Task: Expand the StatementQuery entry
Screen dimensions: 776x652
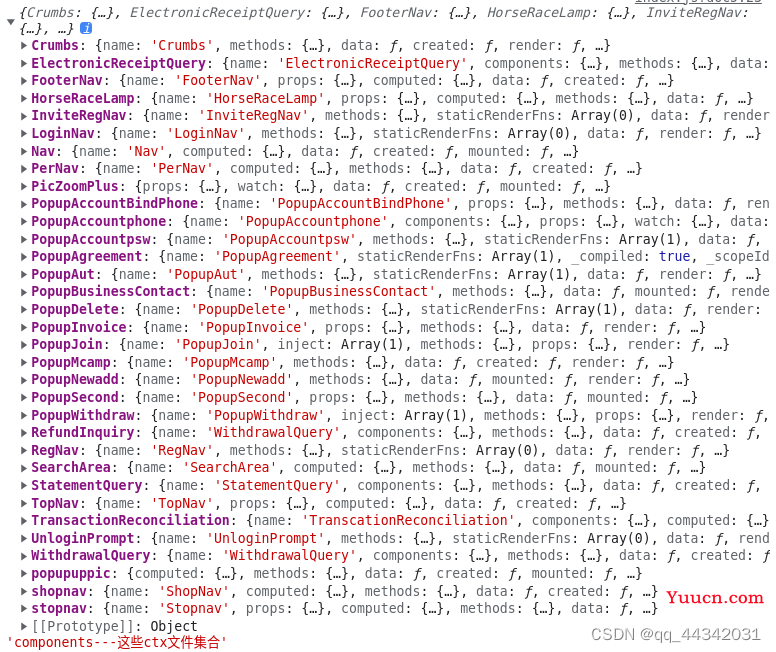Action: point(24,486)
